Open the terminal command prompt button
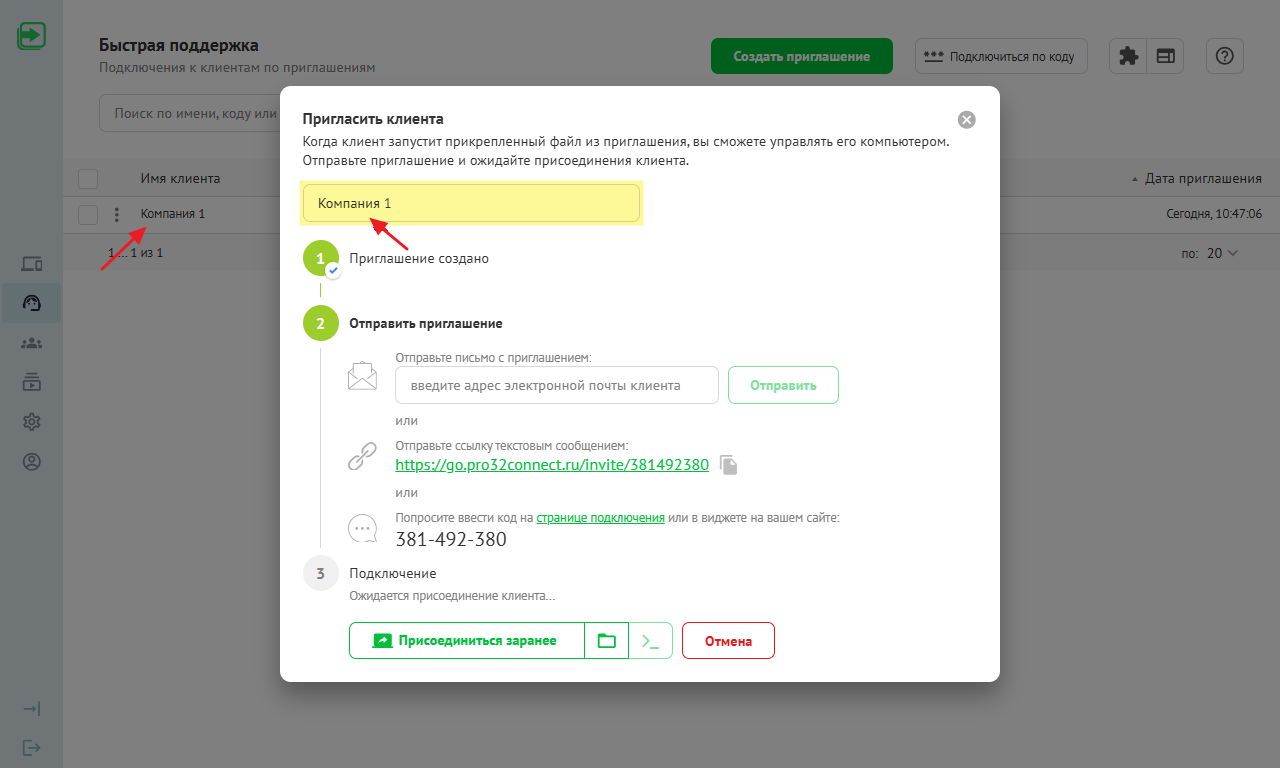The image size is (1280, 768). point(651,641)
